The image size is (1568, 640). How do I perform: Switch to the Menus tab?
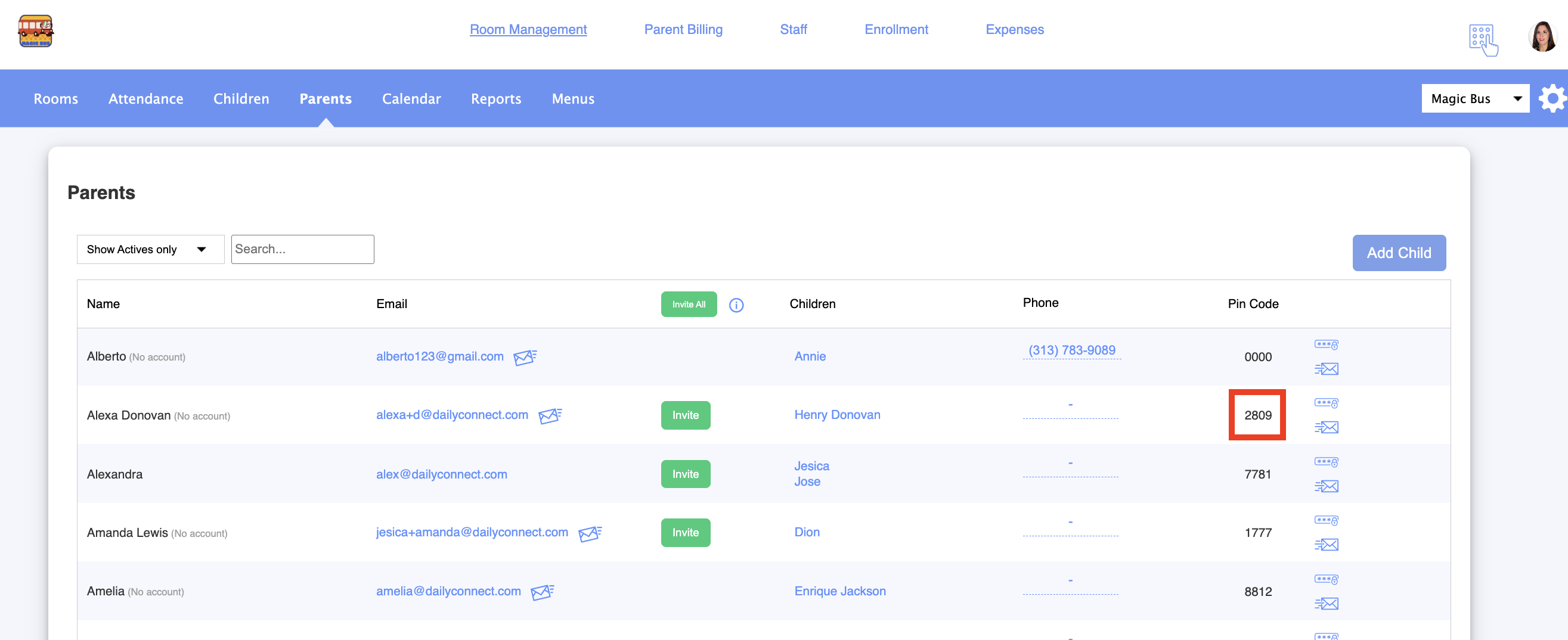point(573,98)
